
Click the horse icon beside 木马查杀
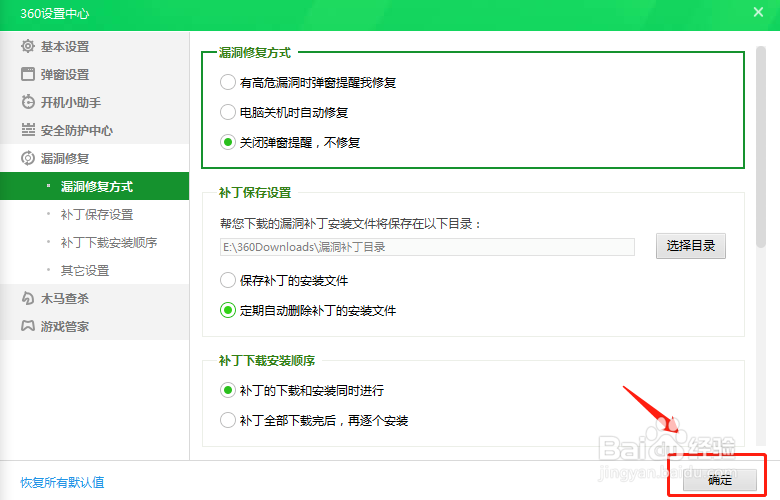(28, 298)
